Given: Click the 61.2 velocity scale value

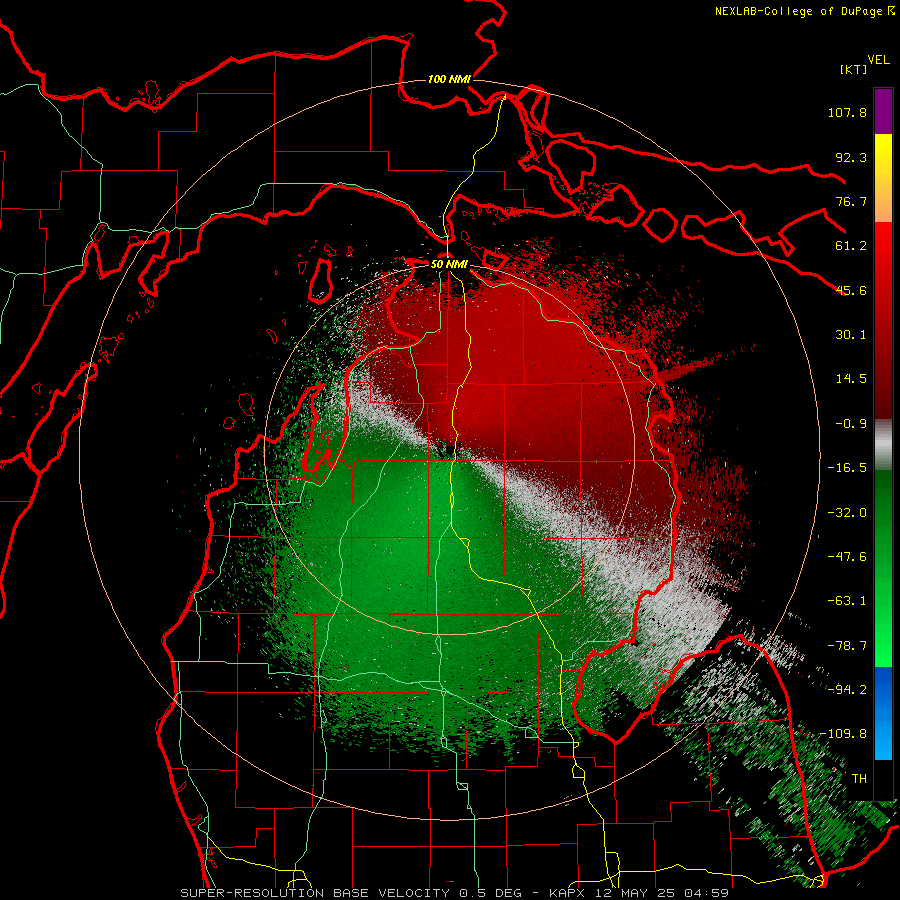Looking at the screenshot, I should pyautogui.click(x=851, y=246).
